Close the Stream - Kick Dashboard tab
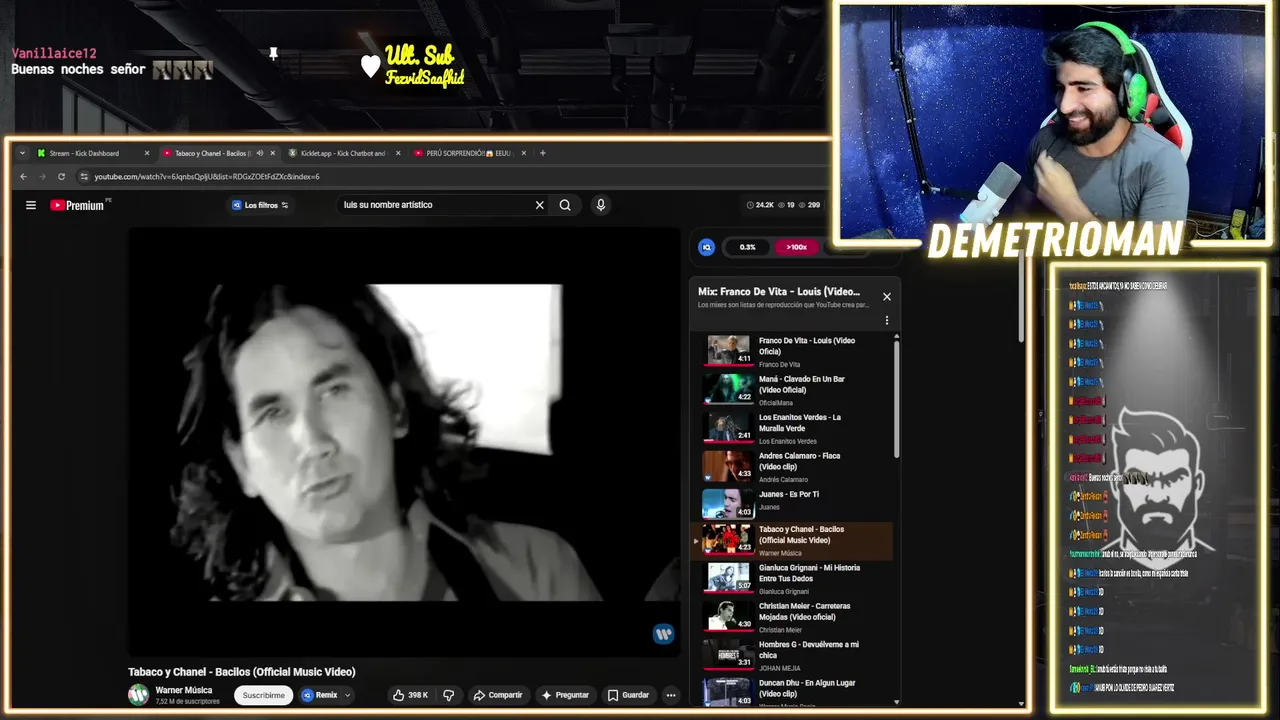The height and width of the screenshot is (720, 1280). point(147,153)
